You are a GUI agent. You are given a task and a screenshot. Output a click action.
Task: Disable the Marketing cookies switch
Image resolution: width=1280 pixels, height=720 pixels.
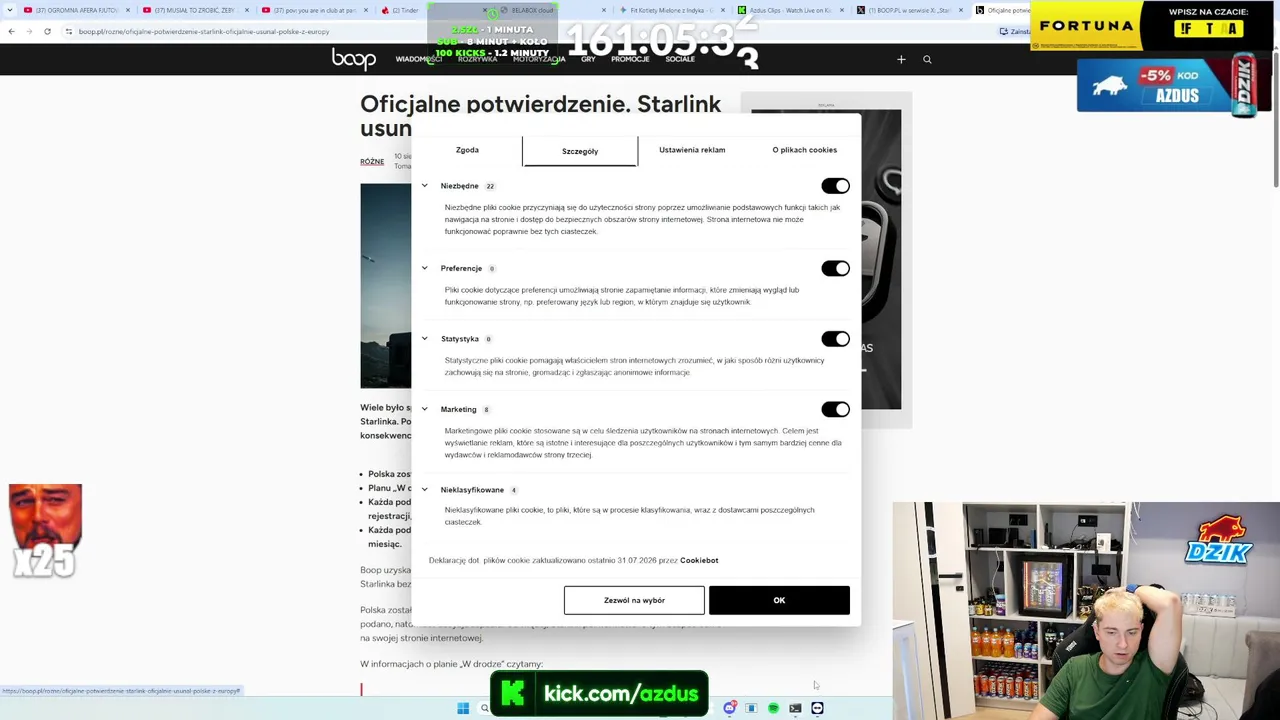point(835,409)
